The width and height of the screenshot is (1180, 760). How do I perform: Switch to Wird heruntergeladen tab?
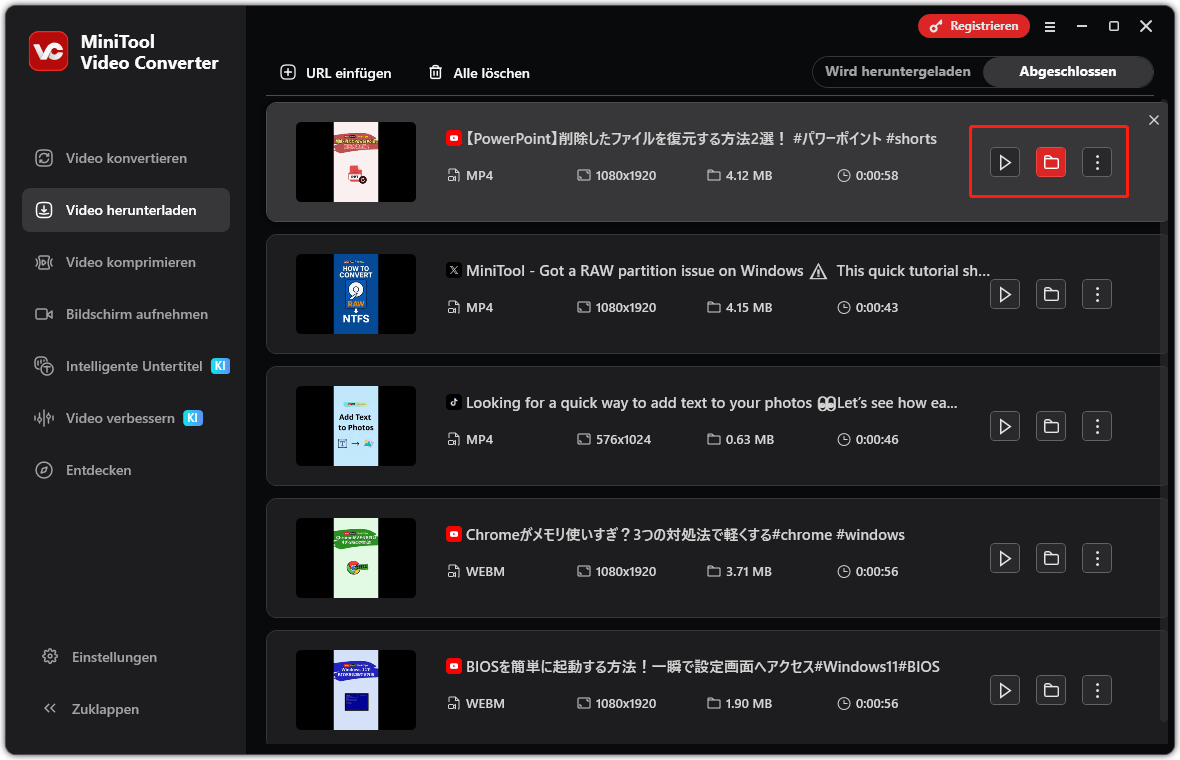(x=898, y=71)
